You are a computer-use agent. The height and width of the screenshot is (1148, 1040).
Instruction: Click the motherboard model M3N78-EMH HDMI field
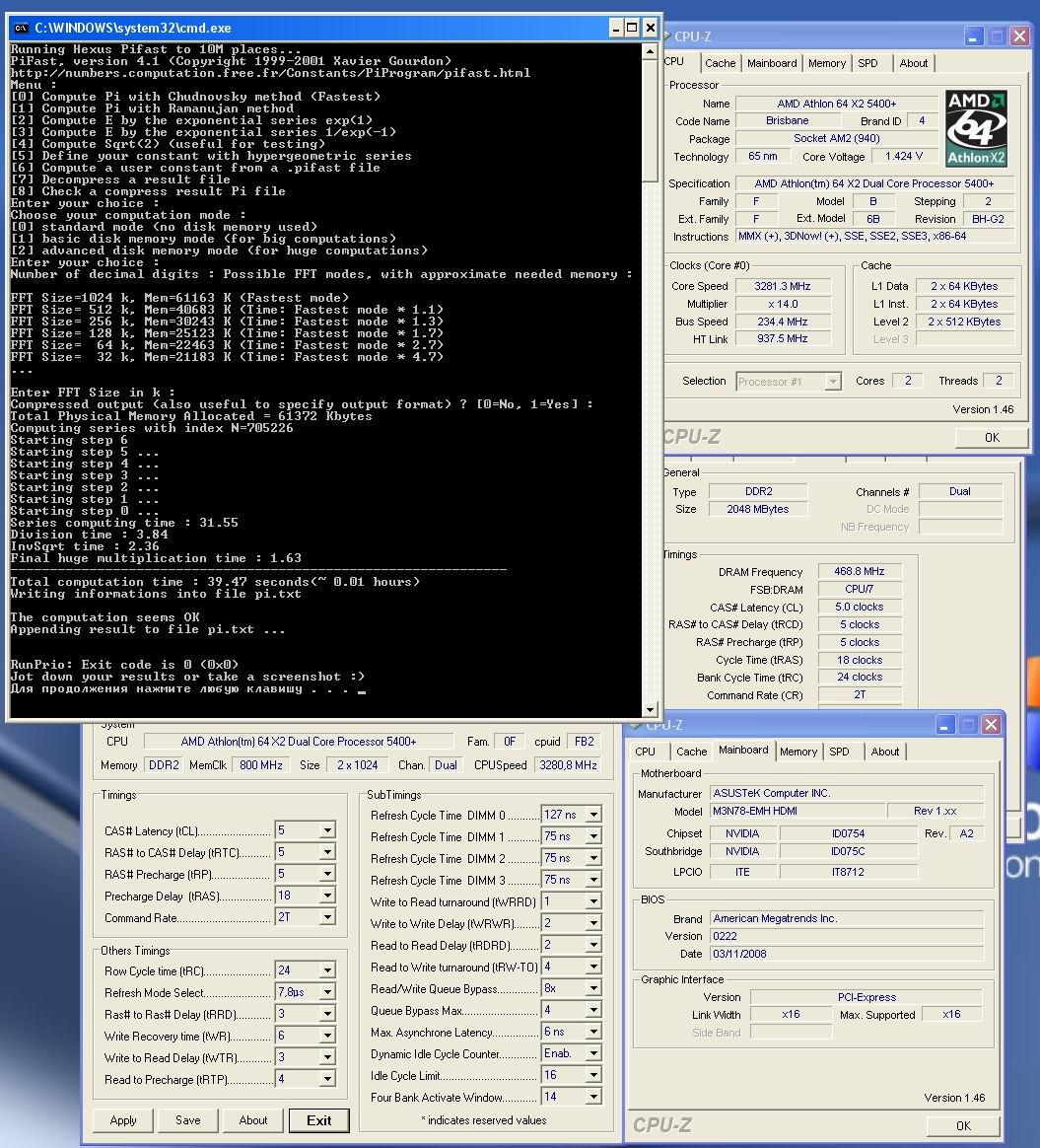pyautogui.click(x=797, y=812)
